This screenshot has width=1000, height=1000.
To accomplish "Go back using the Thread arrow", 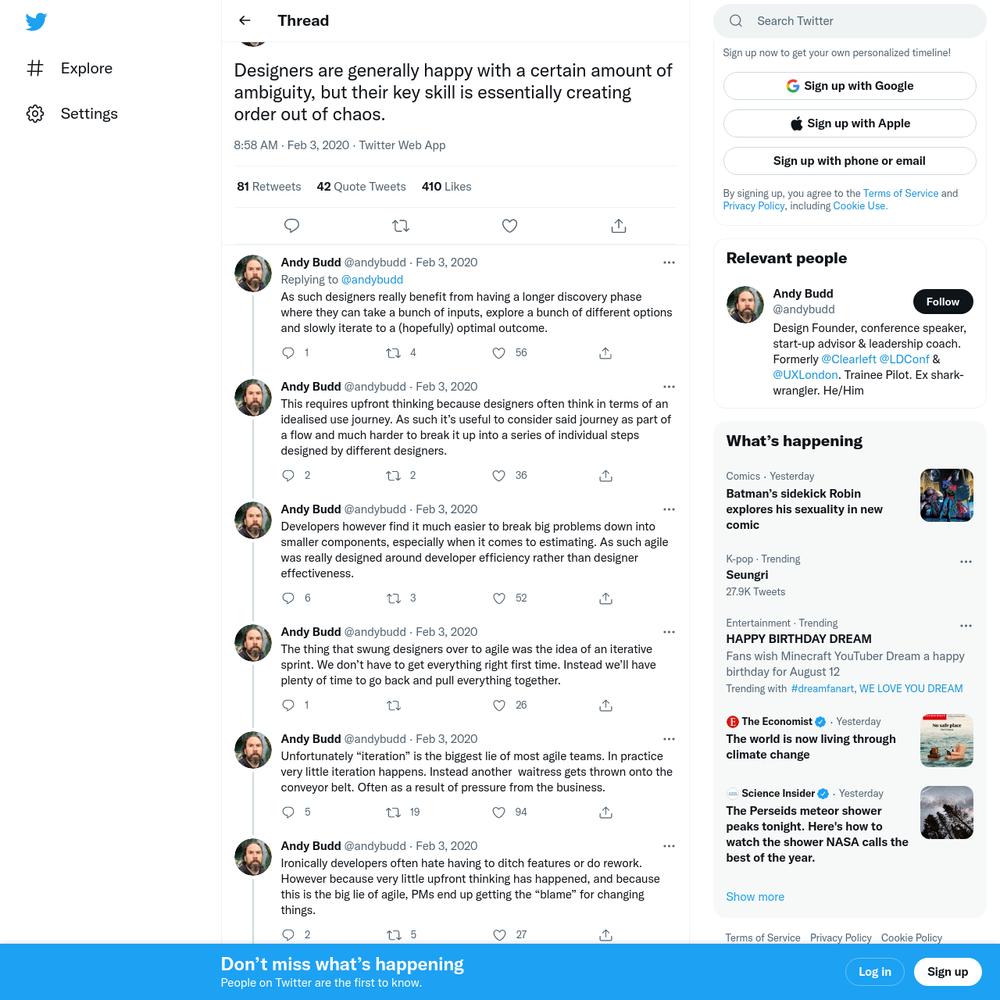I will (244, 20).
